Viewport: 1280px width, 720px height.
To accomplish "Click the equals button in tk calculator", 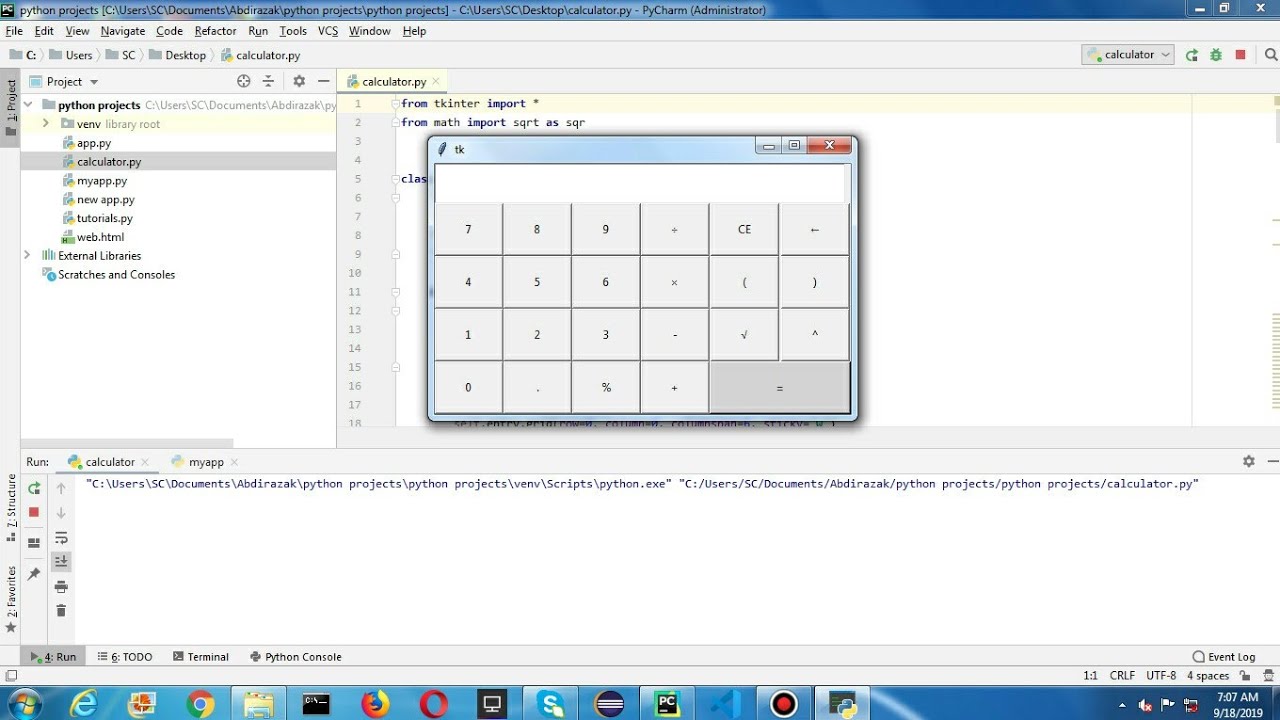I will click(x=780, y=388).
